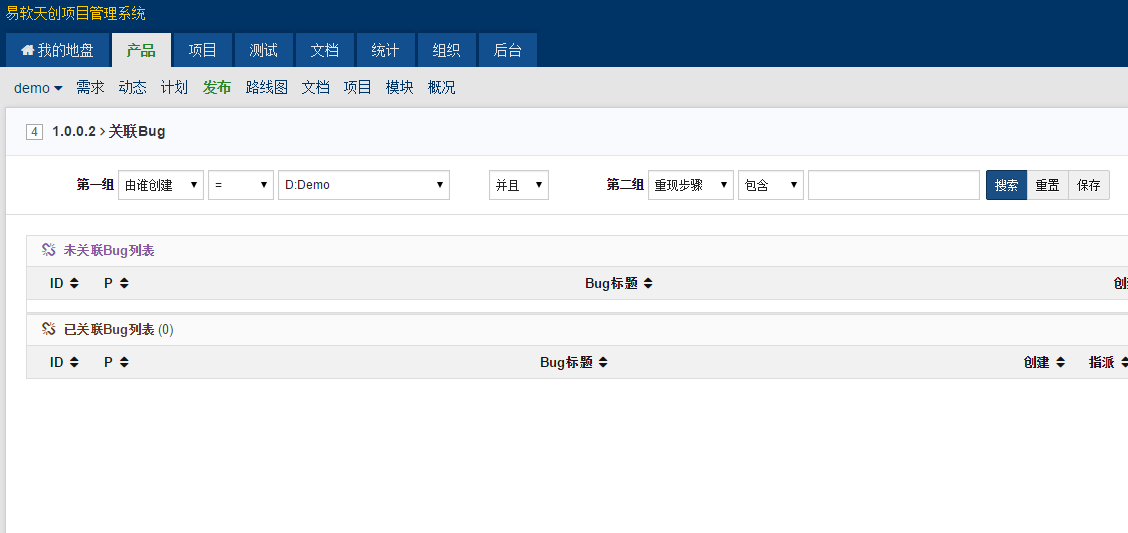Click the release ID 4 badge
The width and height of the screenshot is (1128, 533).
point(35,132)
